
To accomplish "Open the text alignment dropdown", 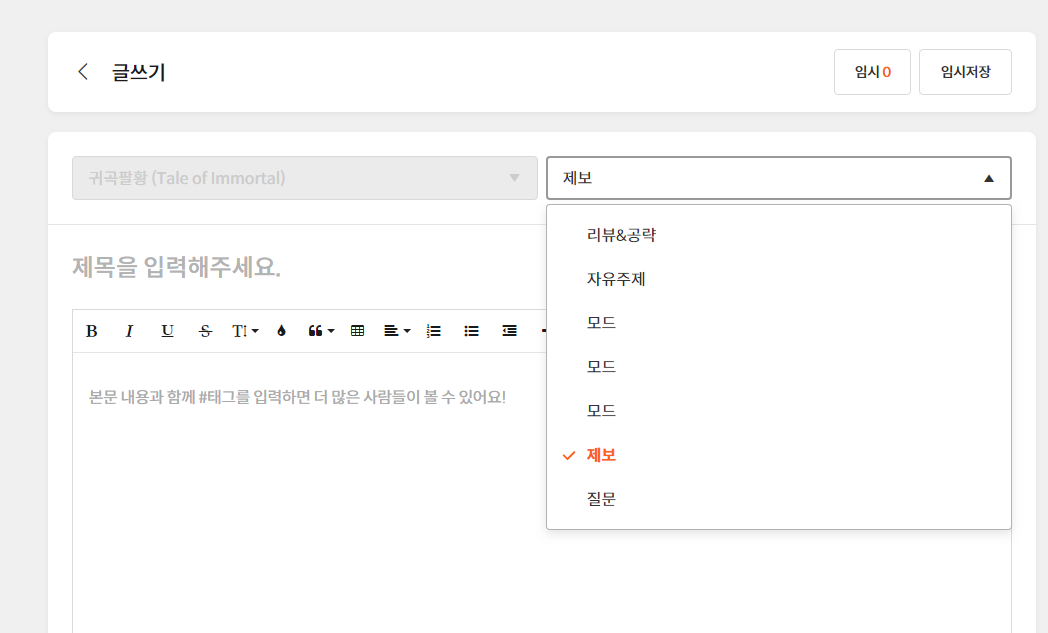I will (x=397, y=331).
